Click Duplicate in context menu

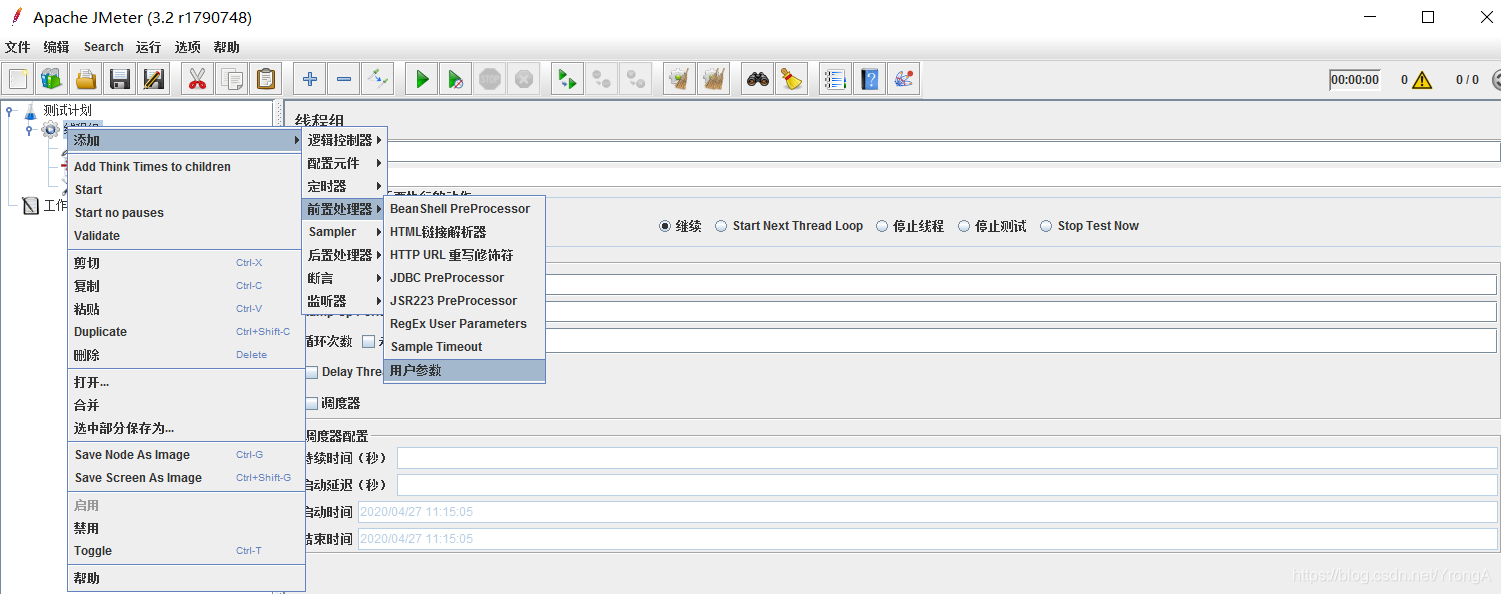point(186,332)
